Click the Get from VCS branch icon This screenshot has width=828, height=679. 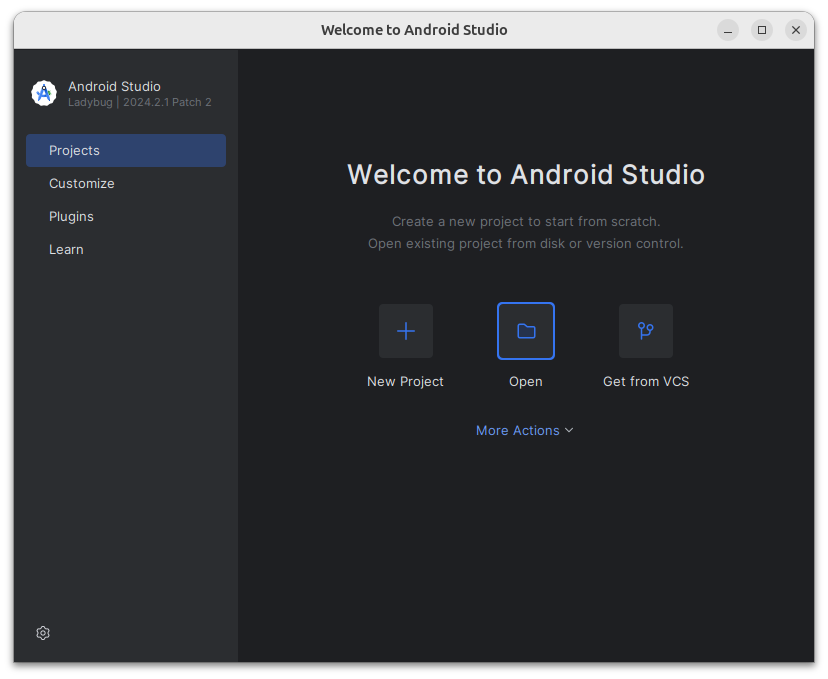coord(645,331)
